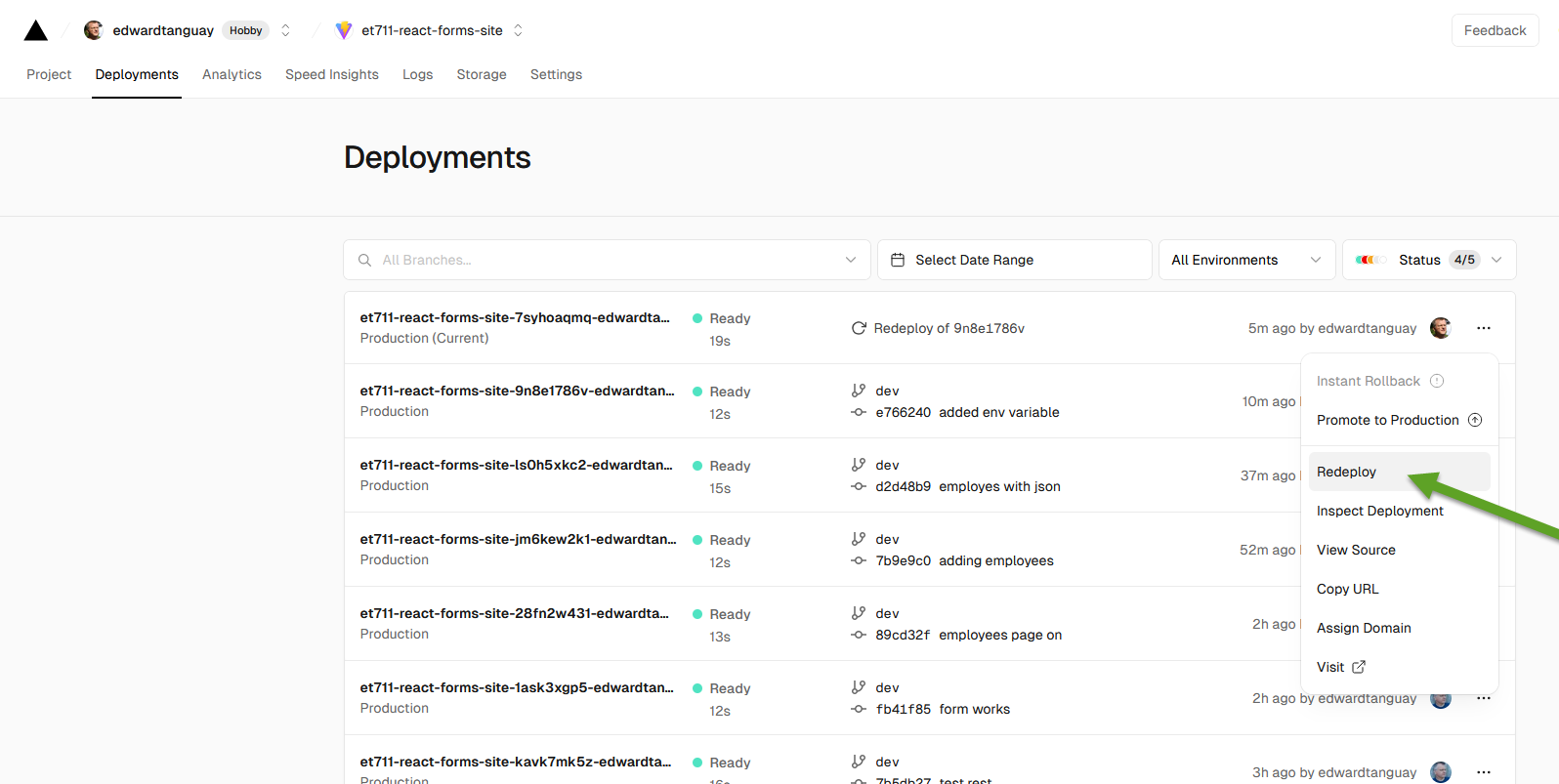
Task: Click the commit icon beside d2d48b9
Action: click(859, 486)
